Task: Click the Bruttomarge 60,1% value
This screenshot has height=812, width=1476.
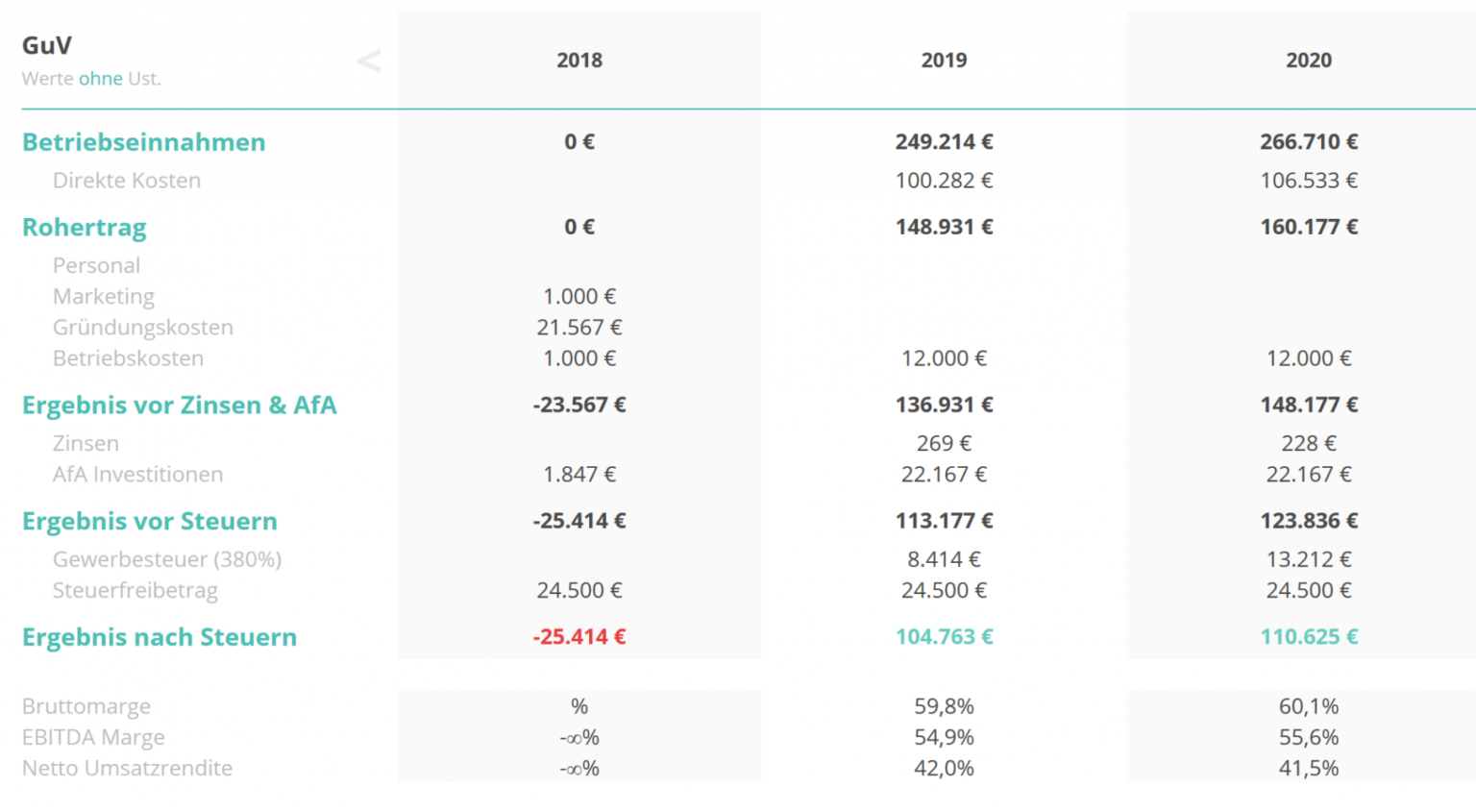Action: 1308,706
